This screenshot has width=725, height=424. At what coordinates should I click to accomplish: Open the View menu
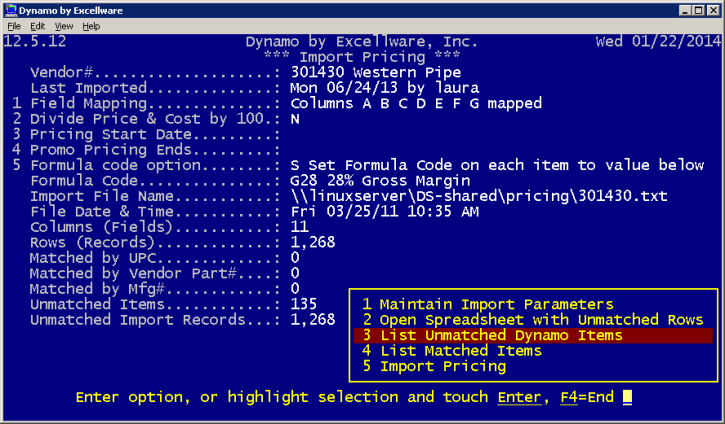(64, 26)
